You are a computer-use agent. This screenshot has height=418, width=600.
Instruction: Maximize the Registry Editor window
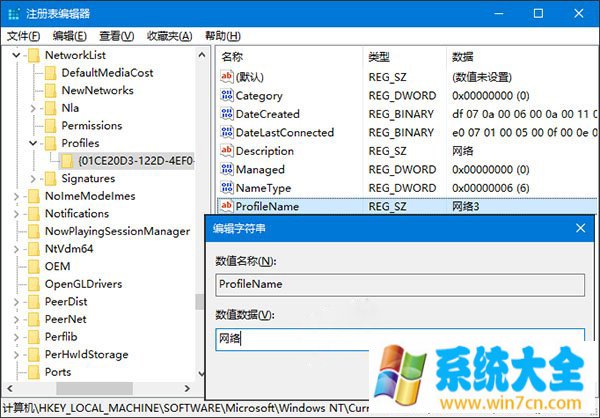[538, 13]
